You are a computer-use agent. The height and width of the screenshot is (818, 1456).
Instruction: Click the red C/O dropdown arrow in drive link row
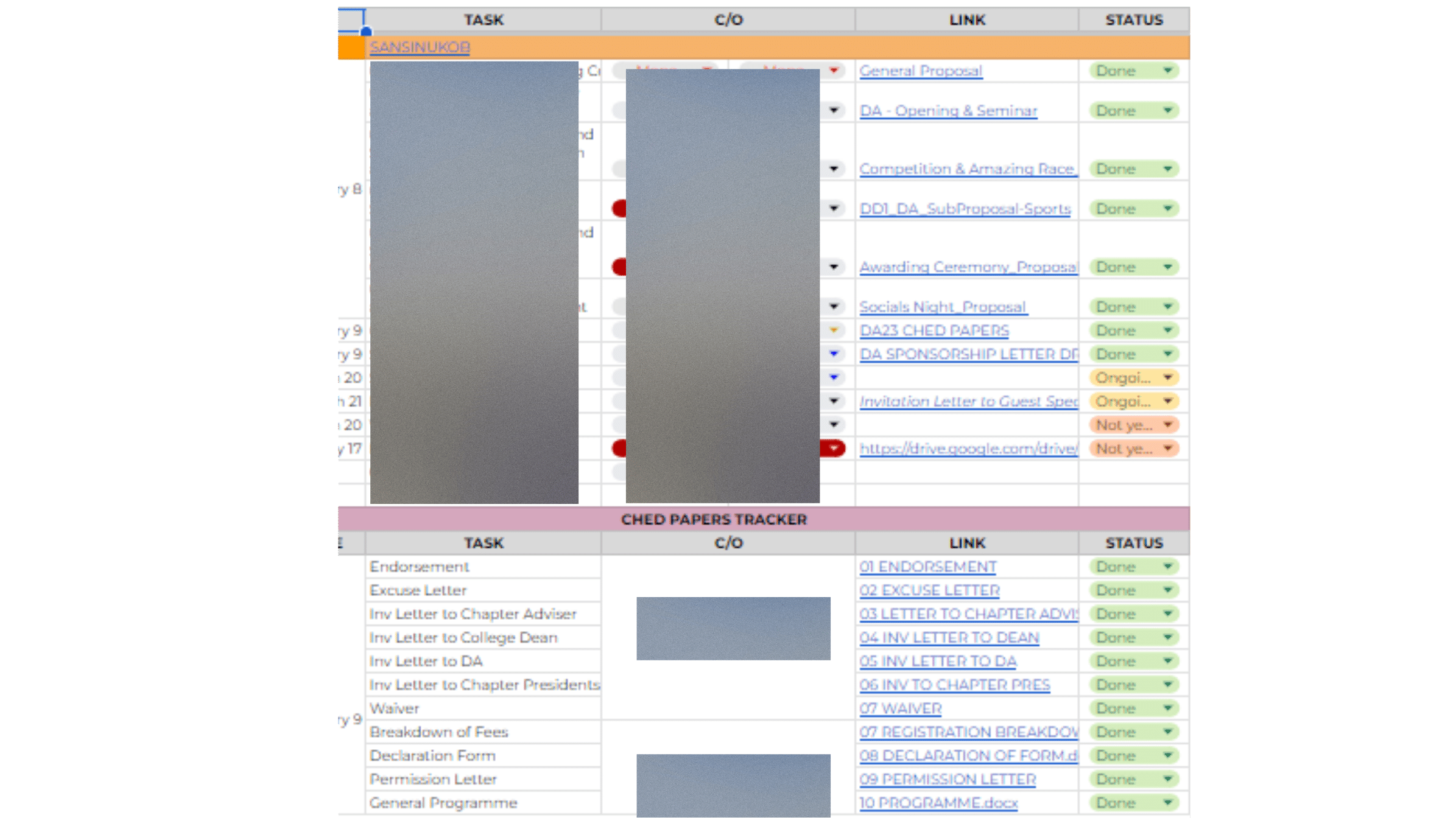[x=834, y=449]
